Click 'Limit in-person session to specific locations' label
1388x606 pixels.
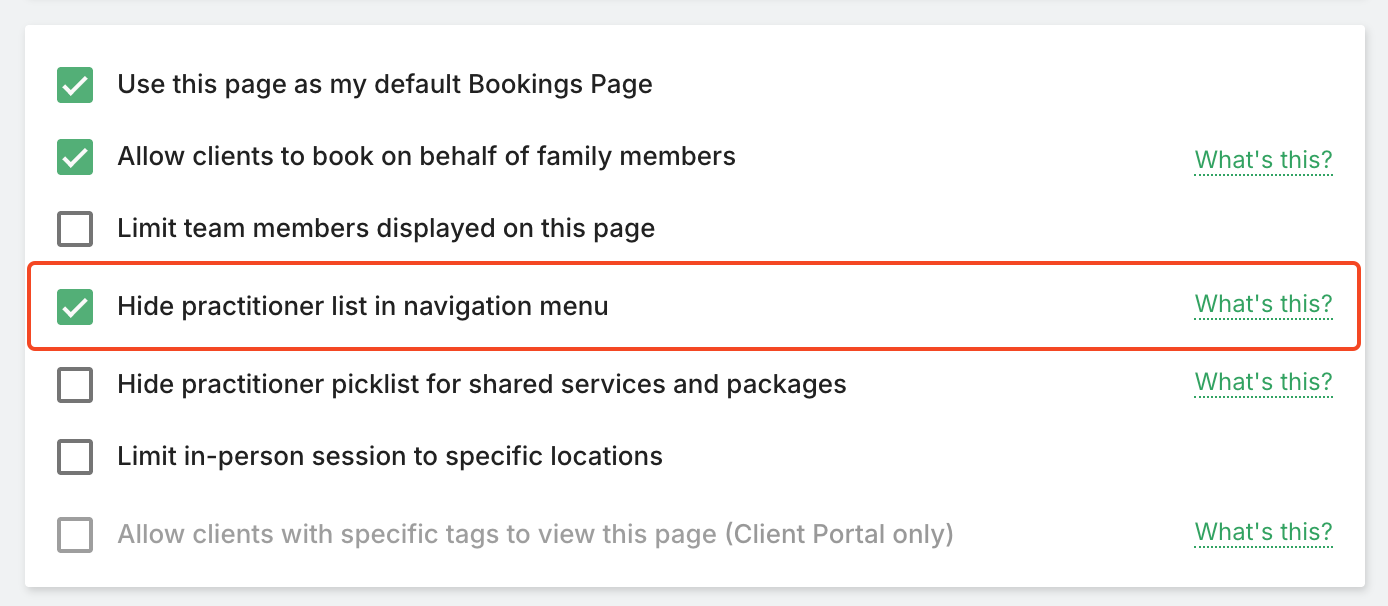pos(390,456)
